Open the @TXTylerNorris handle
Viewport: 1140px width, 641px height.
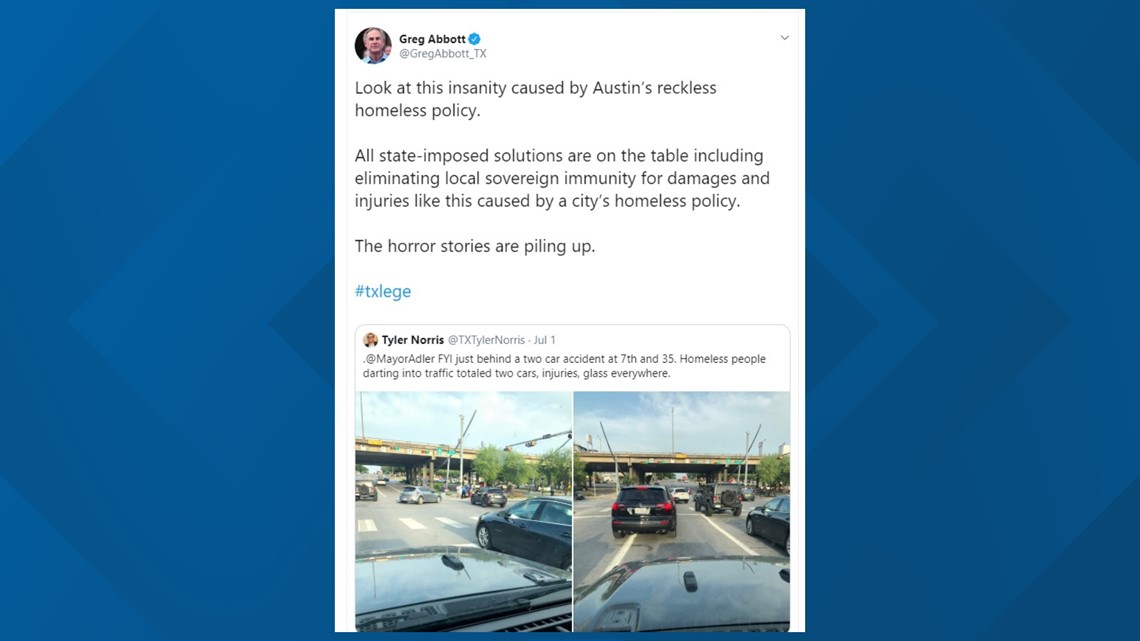click(x=486, y=339)
